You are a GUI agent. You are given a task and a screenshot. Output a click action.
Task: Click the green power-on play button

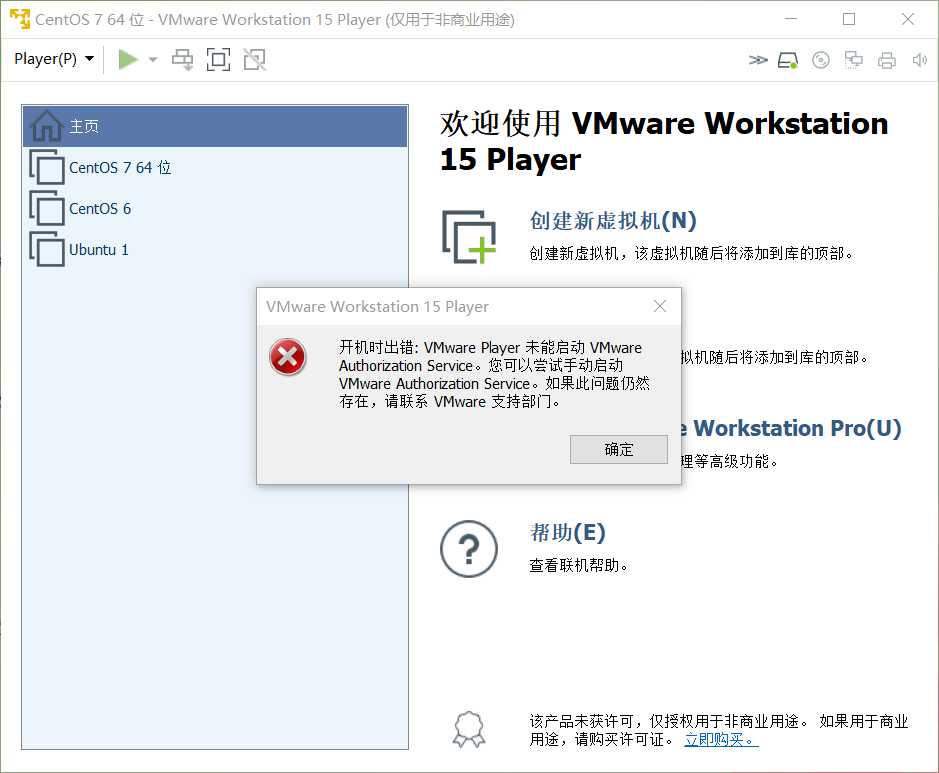pyautogui.click(x=128, y=59)
